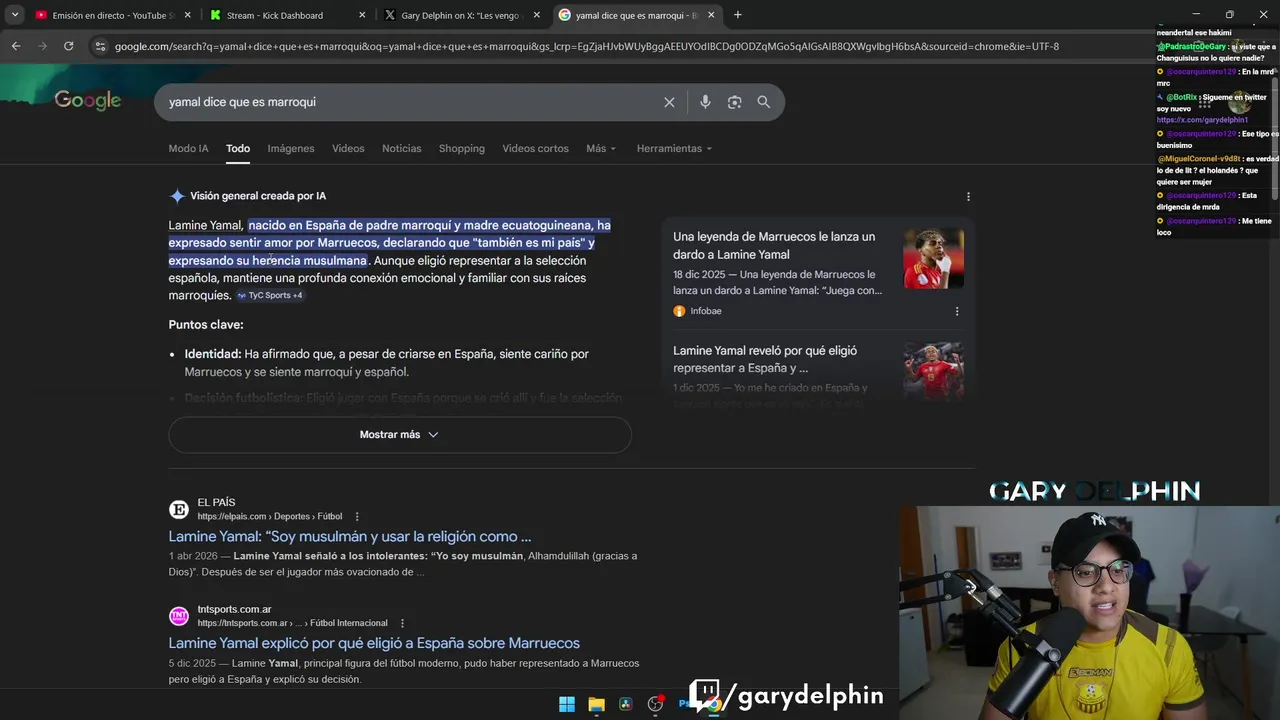
Task: Expand the Más dropdown
Action: (601, 148)
